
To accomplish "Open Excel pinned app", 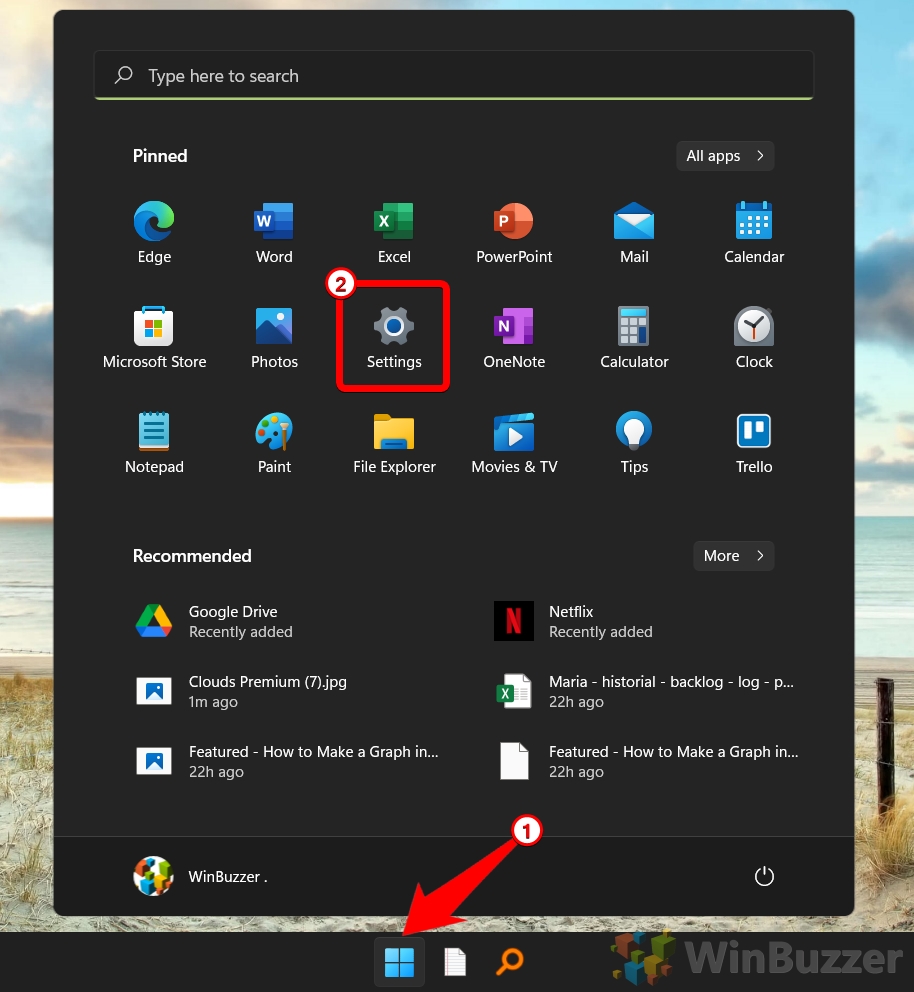I will tap(394, 232).
